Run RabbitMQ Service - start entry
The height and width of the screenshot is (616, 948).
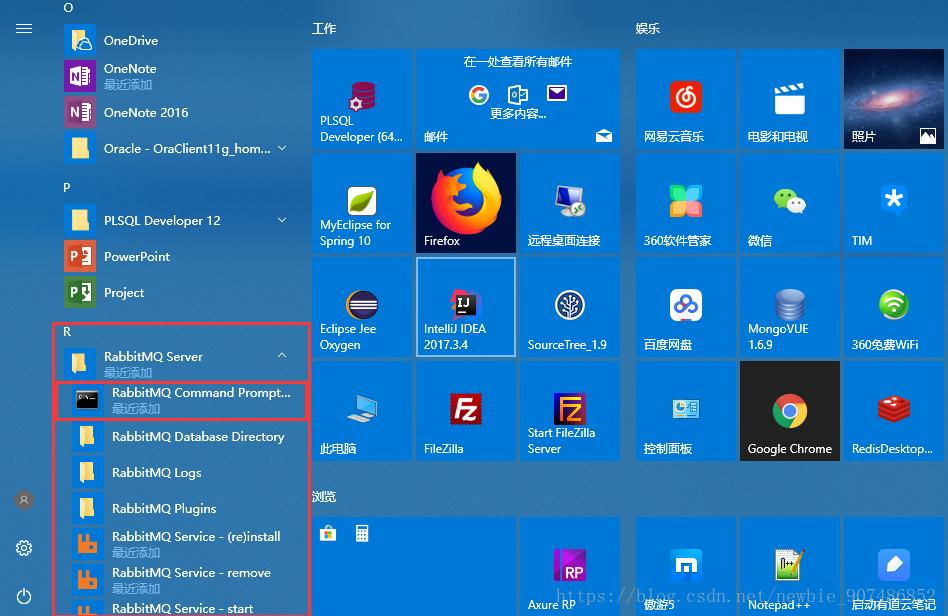point(184,608)
